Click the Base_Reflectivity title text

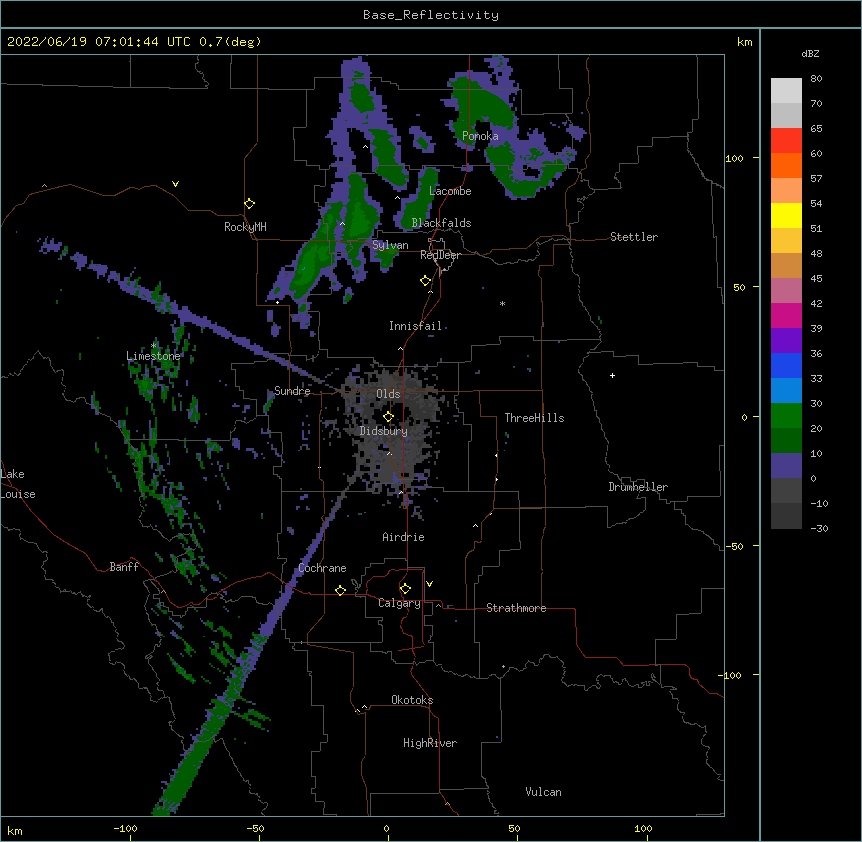pyautogui.click(x=431, y=15)
